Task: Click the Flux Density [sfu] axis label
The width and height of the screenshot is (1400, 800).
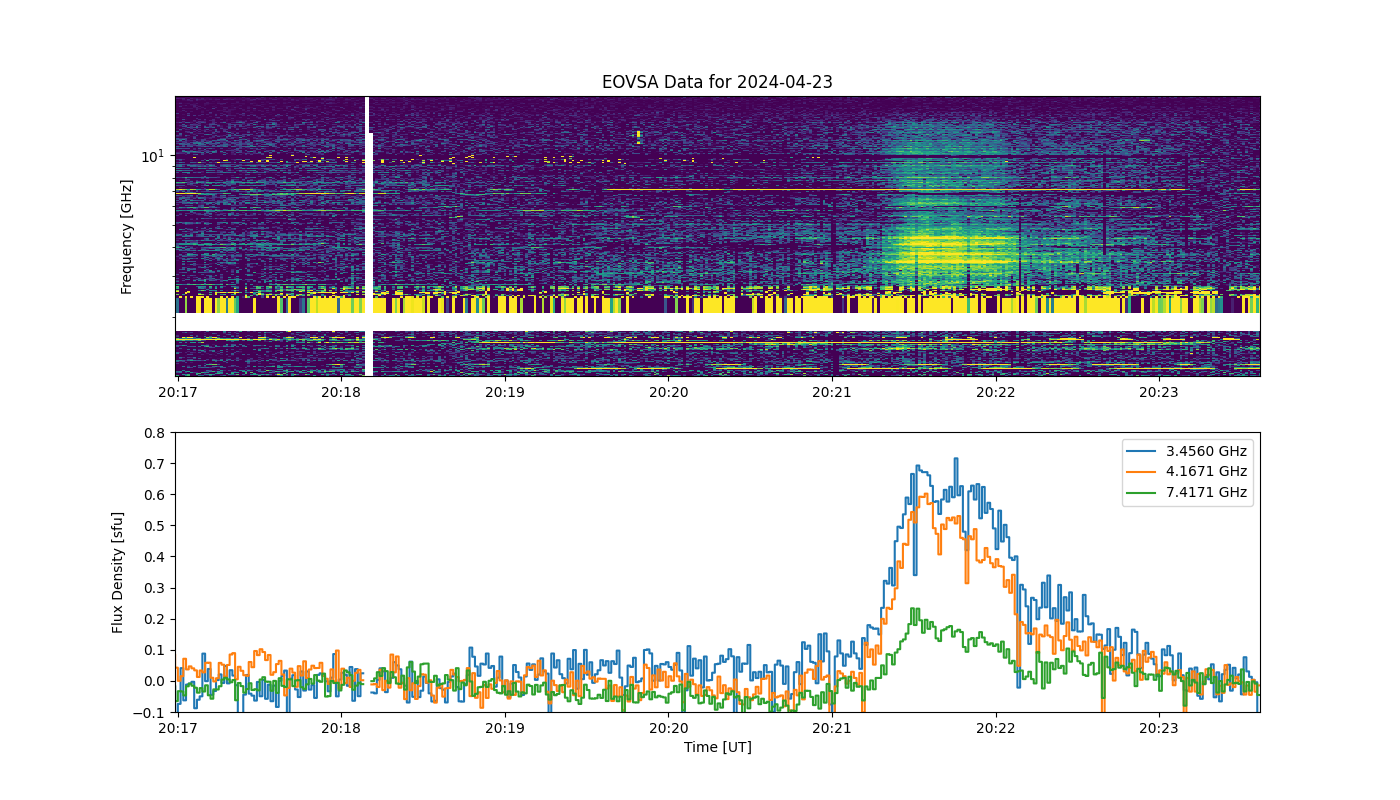Action: point(118,573)
